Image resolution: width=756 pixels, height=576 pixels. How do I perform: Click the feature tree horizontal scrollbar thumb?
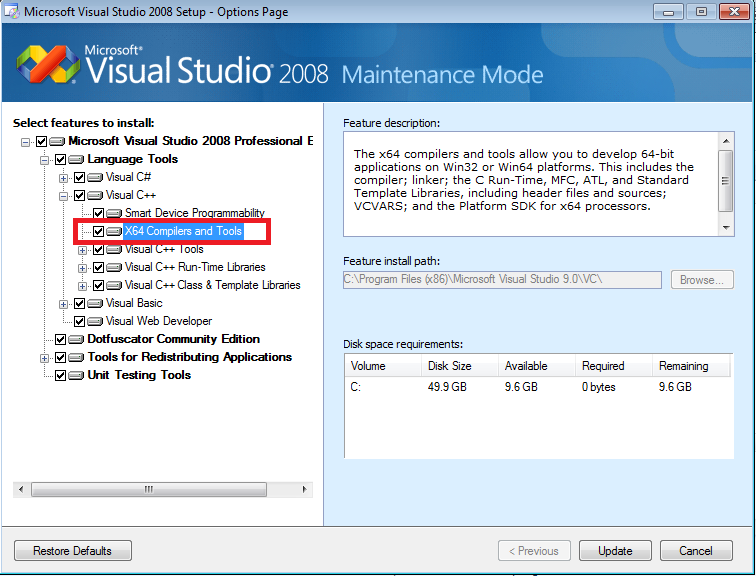[x=149, y=489]
